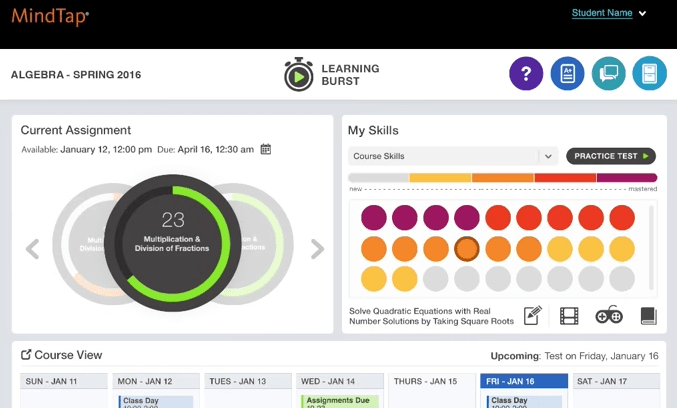Click Upcoming: Test on Friday, January 16
This screenshot has height=408, width=677.
point(574,356)
